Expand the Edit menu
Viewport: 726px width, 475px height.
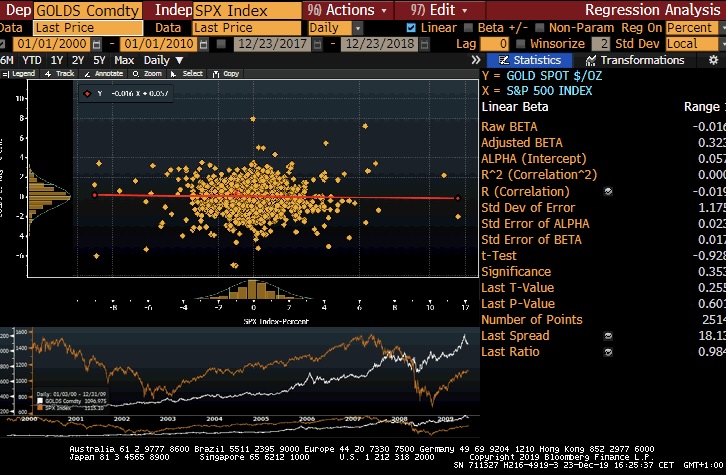click(438, 10)
